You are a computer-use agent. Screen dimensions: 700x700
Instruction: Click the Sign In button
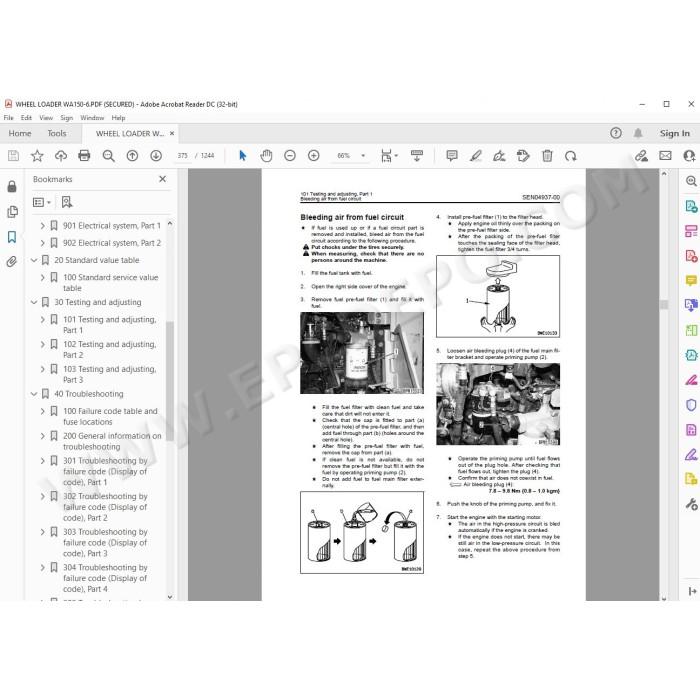click(x=675, y=133)
